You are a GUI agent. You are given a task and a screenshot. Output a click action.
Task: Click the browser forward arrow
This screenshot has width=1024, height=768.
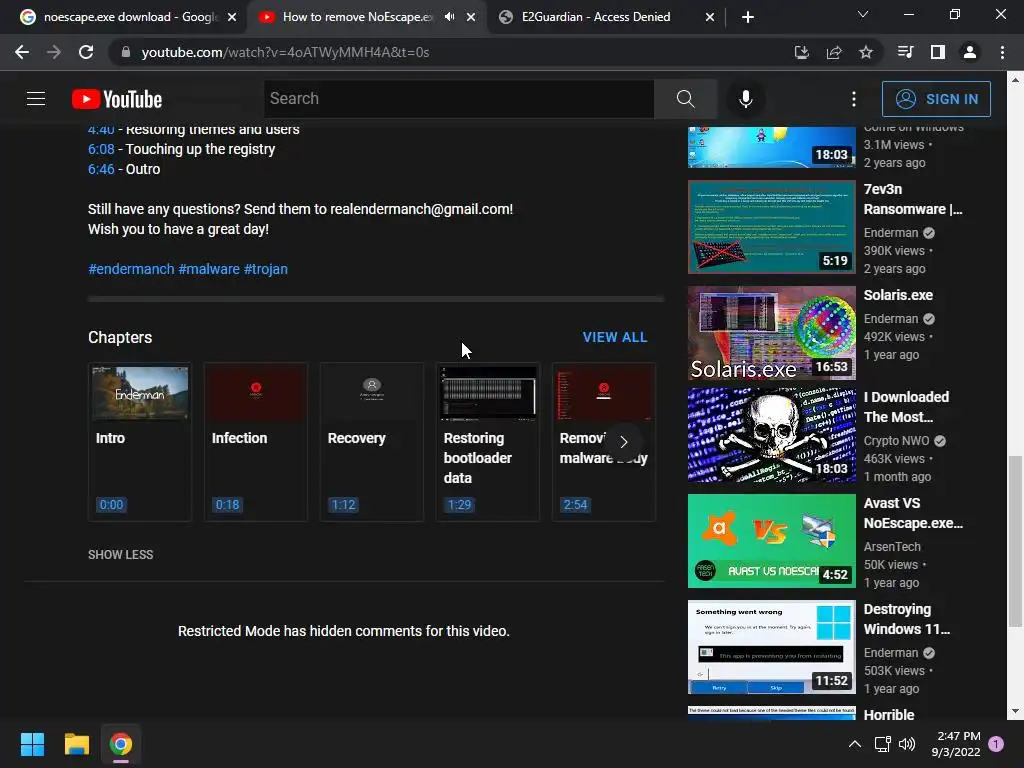point(54,52)
